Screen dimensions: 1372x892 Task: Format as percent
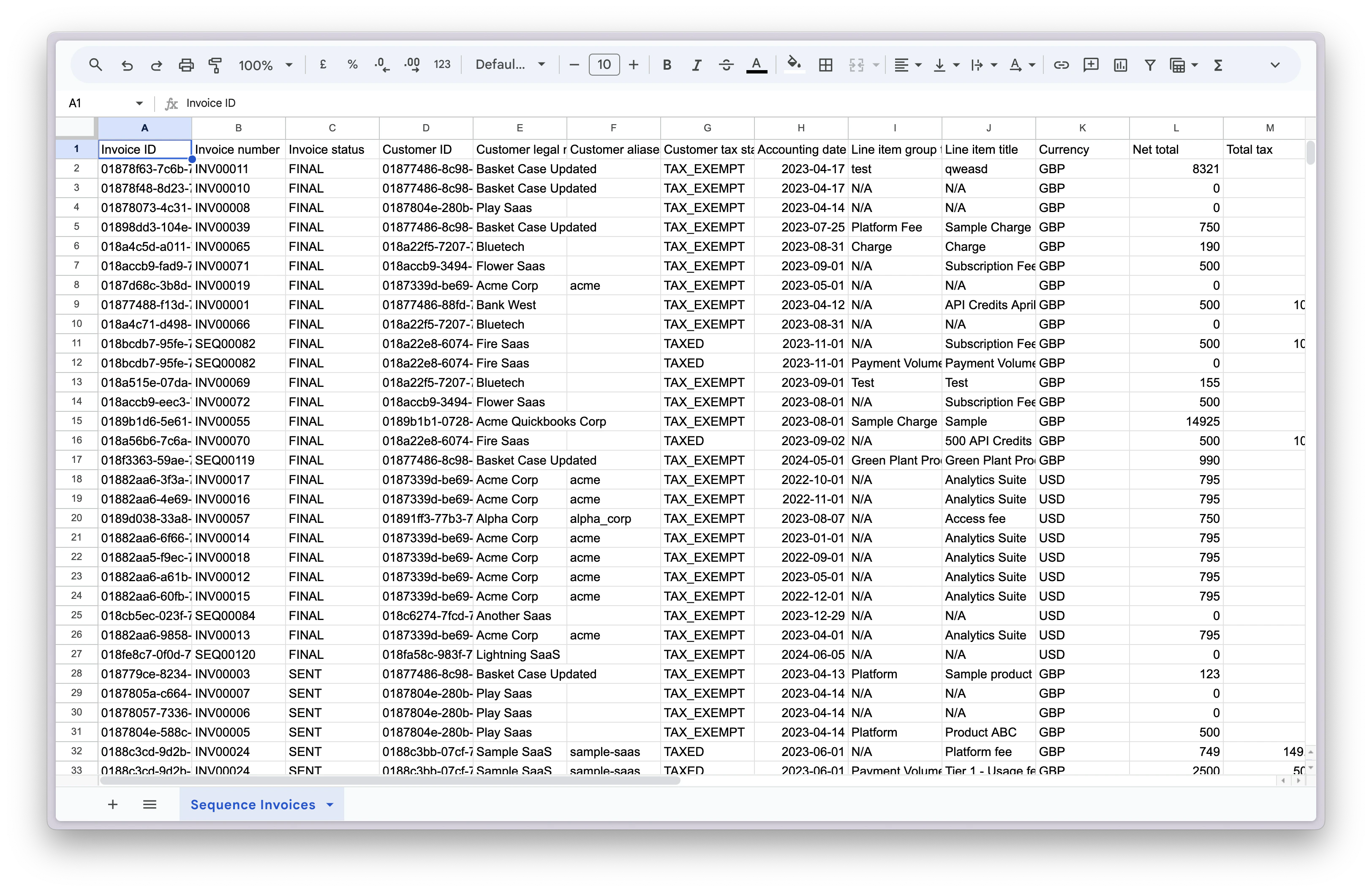point(352,65)
